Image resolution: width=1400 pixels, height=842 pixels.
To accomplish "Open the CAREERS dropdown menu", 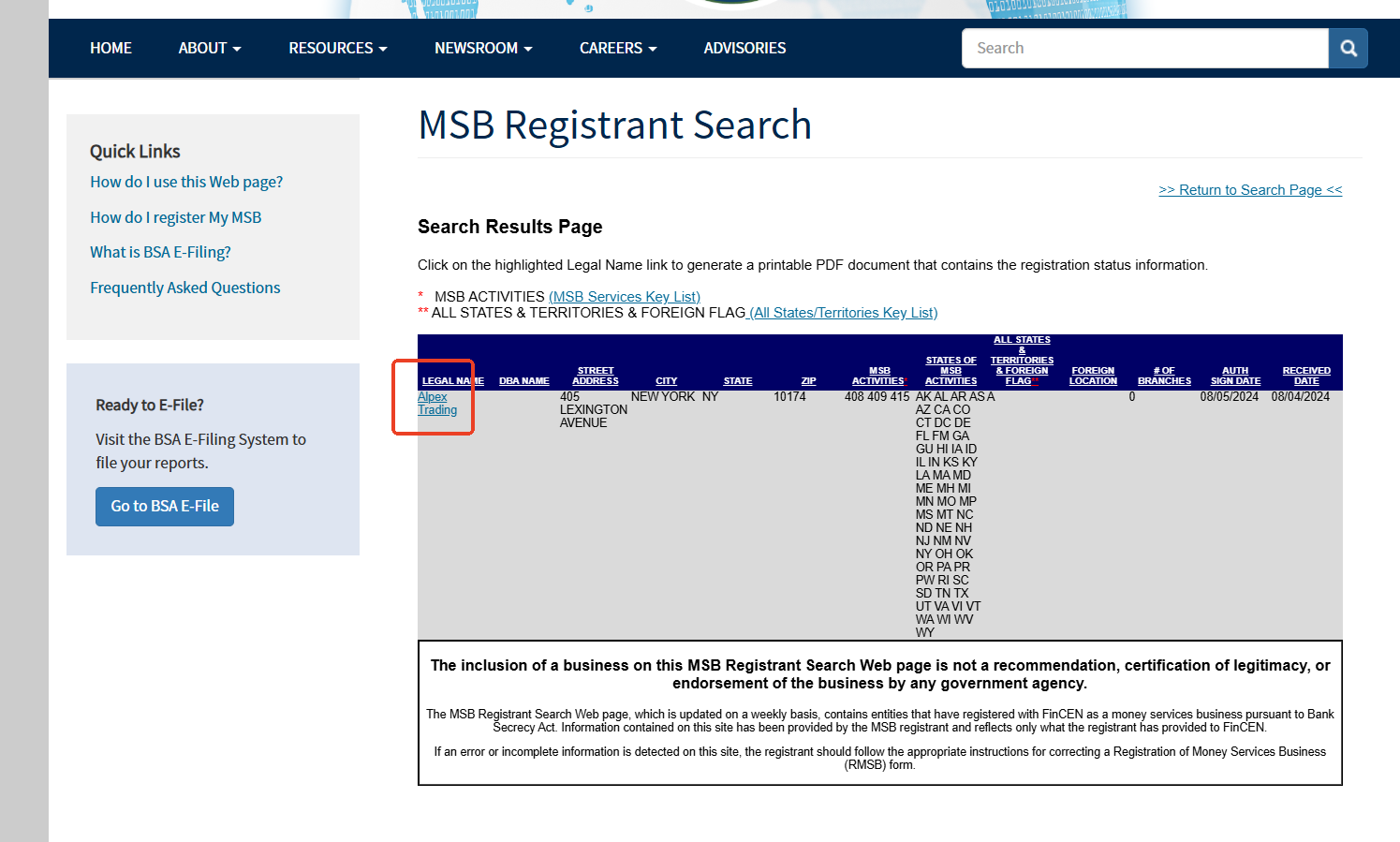I will 617,49.
